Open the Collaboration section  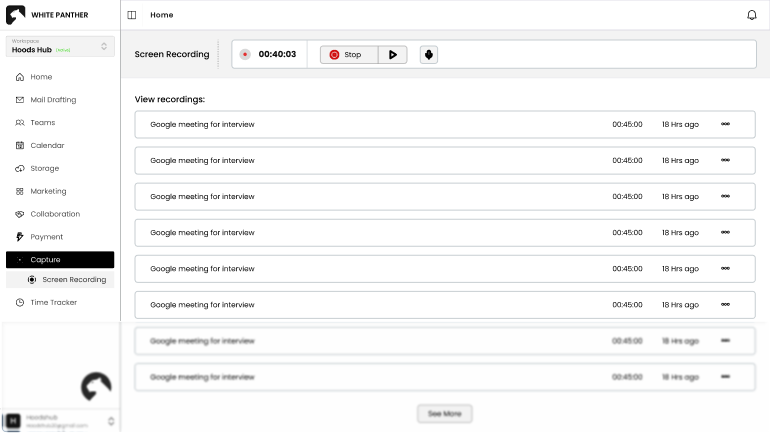(x=54, y=214)
